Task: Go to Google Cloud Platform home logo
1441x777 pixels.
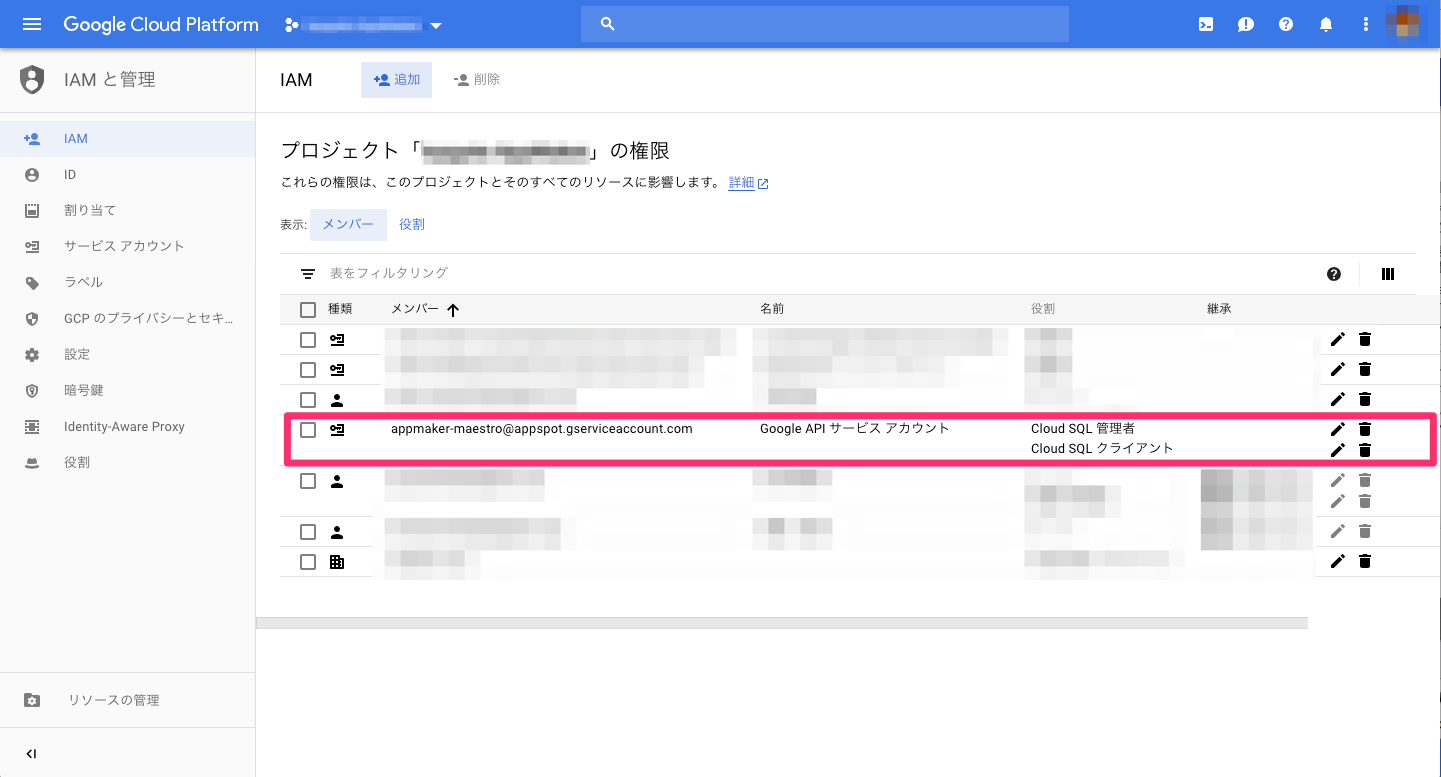Action: [x=161, y=24]
